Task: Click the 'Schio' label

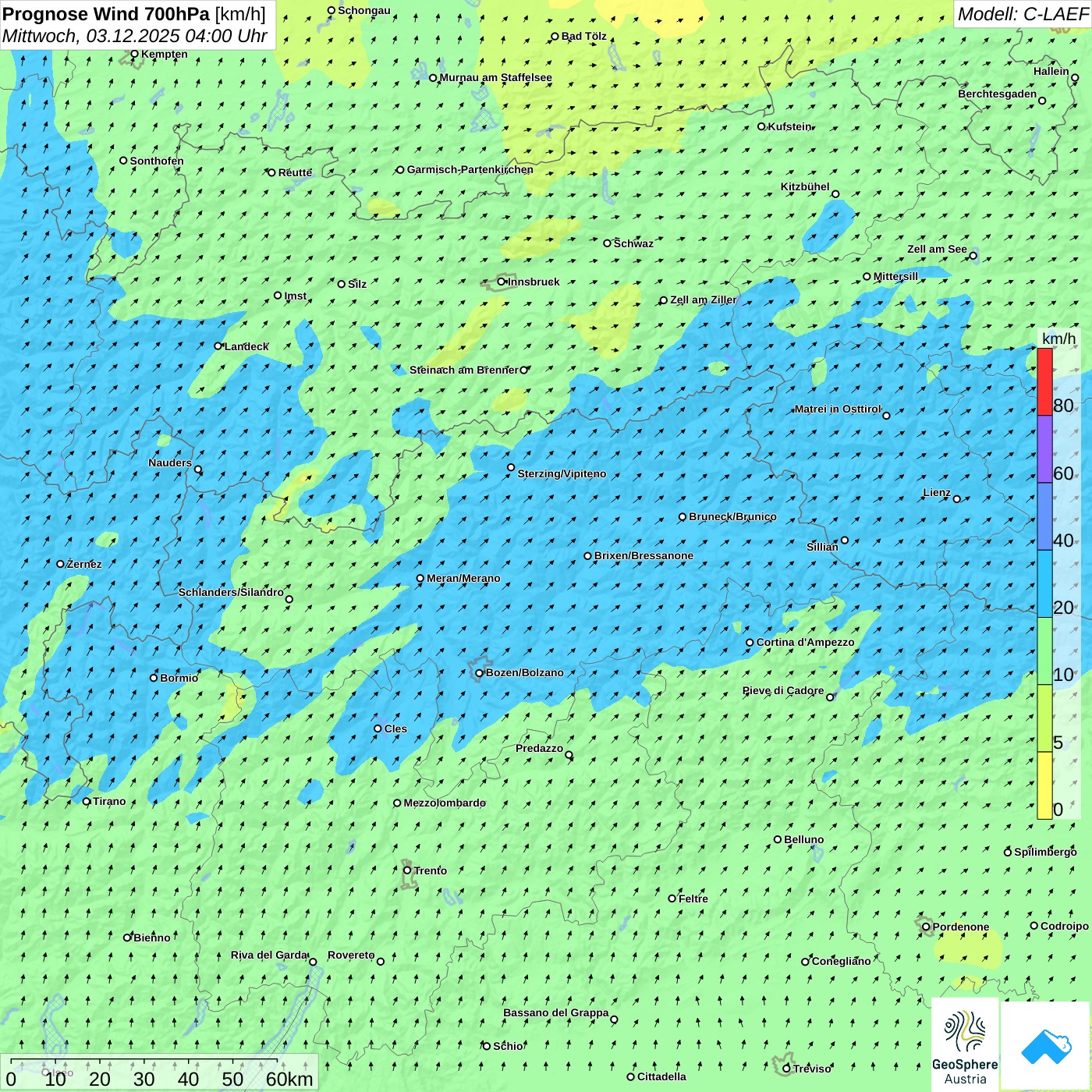Action: pyautogui.click(x=508, y=1046)
